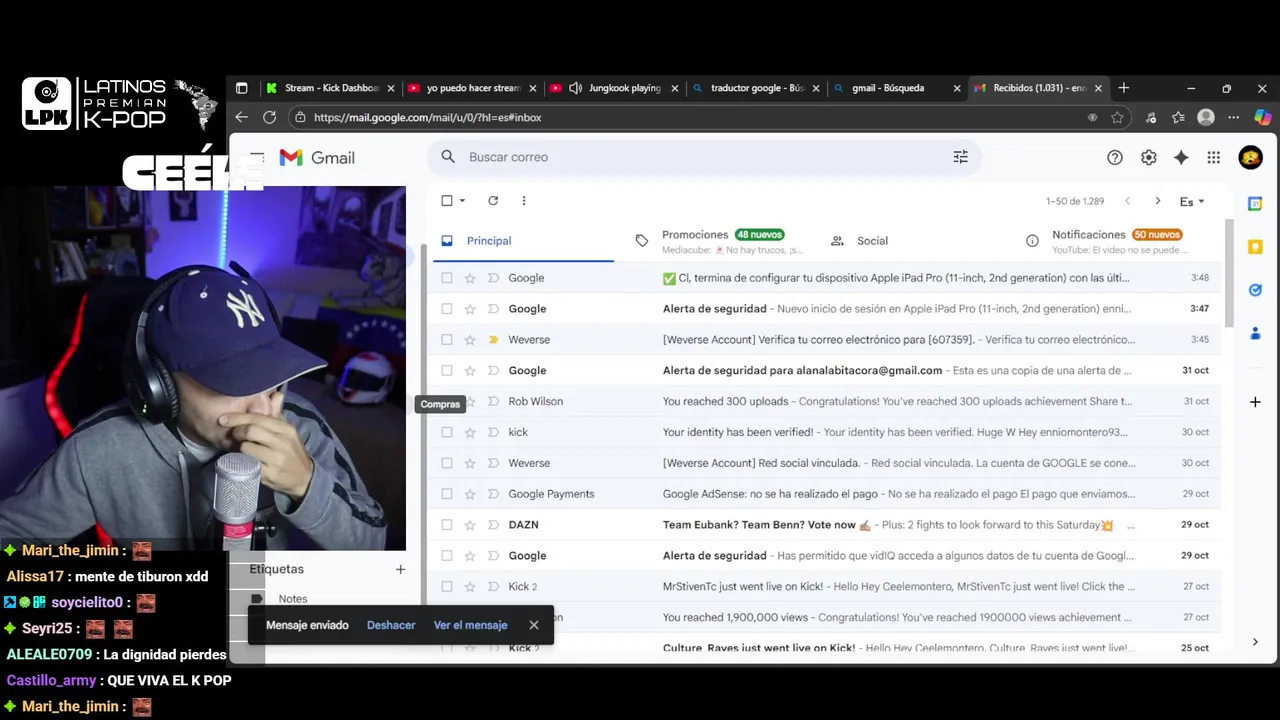Click the Gmail logo
Image resolution: width=1280 pixels, height=720 pixels.
317,157
